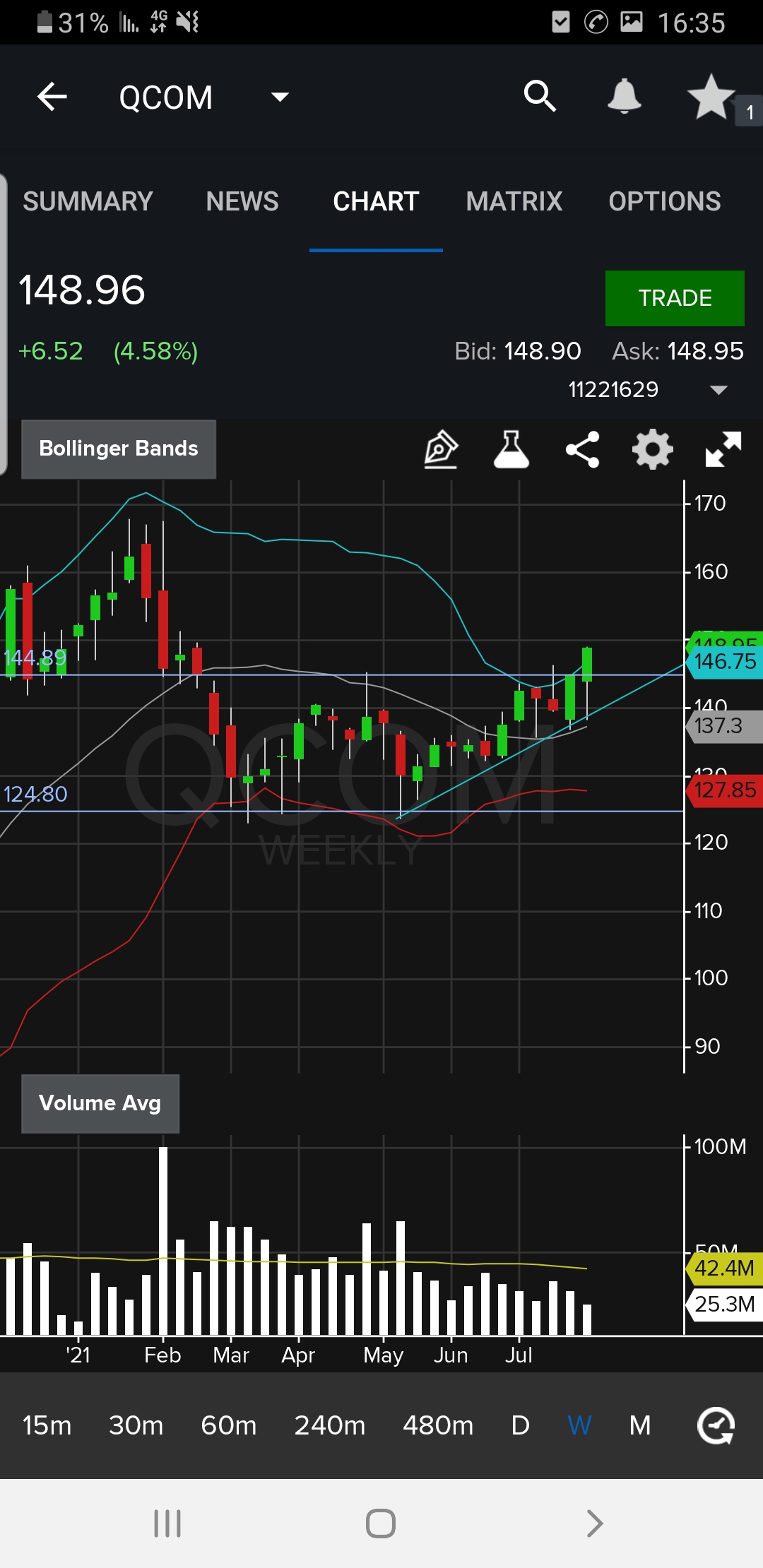Tap the chart refresh/reset clock icon

coord(716,1425)
